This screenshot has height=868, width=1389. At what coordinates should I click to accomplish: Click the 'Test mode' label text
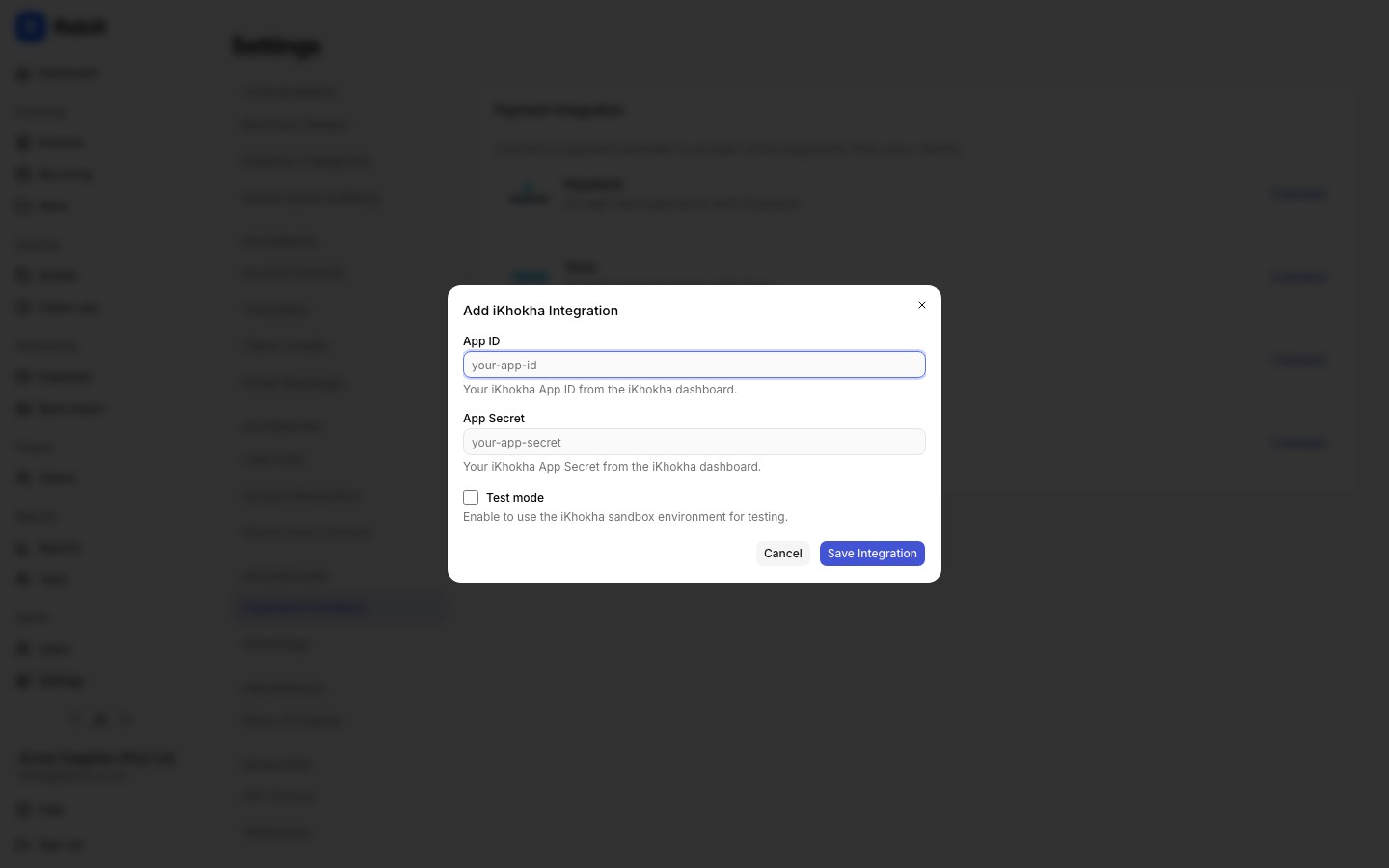pos(515,498)
